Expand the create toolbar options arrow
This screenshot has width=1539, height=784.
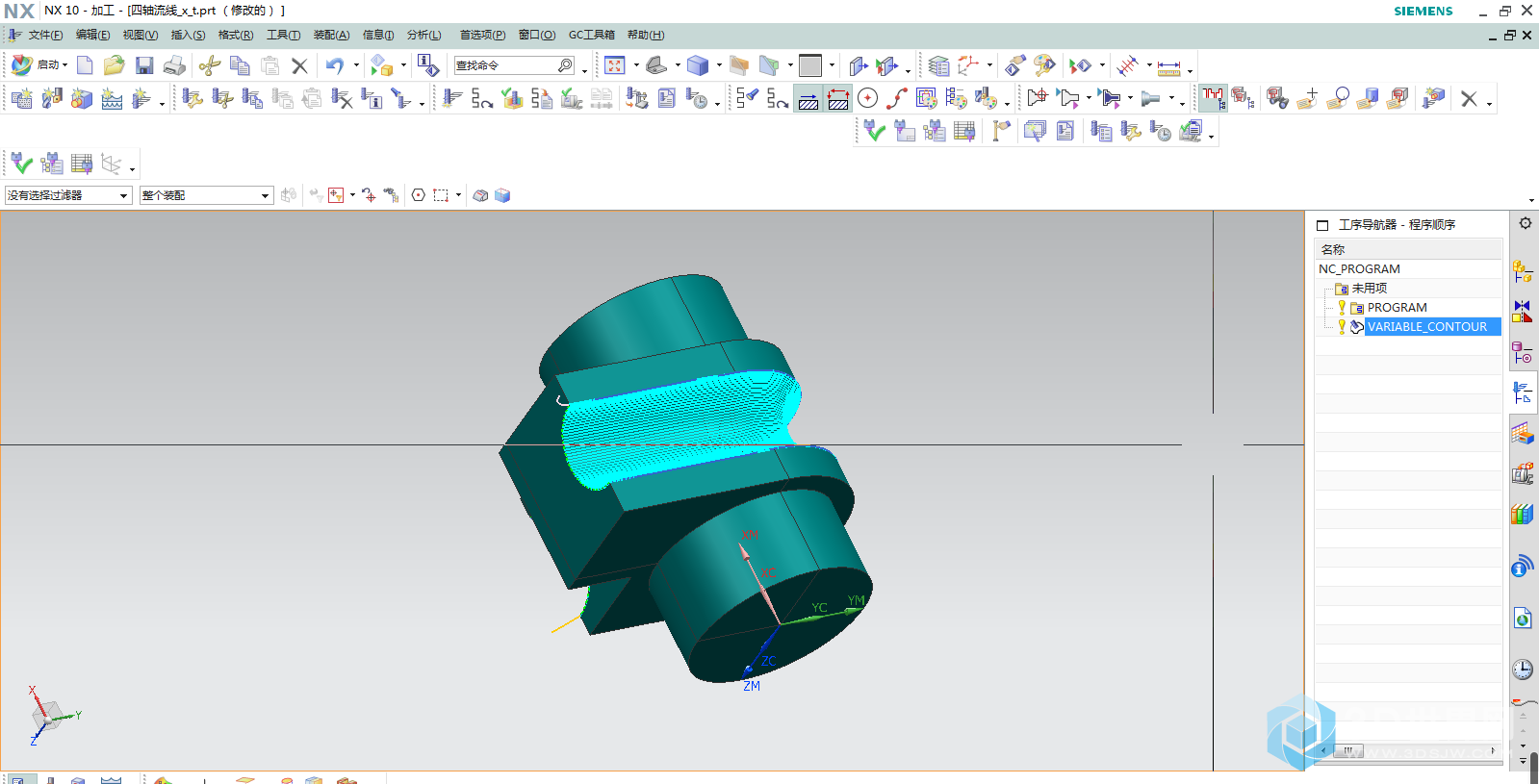(x=162, y=102)
